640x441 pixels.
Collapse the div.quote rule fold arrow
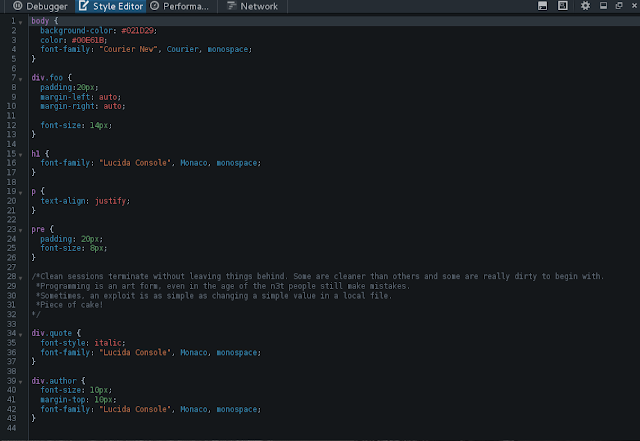pos(20,334)
